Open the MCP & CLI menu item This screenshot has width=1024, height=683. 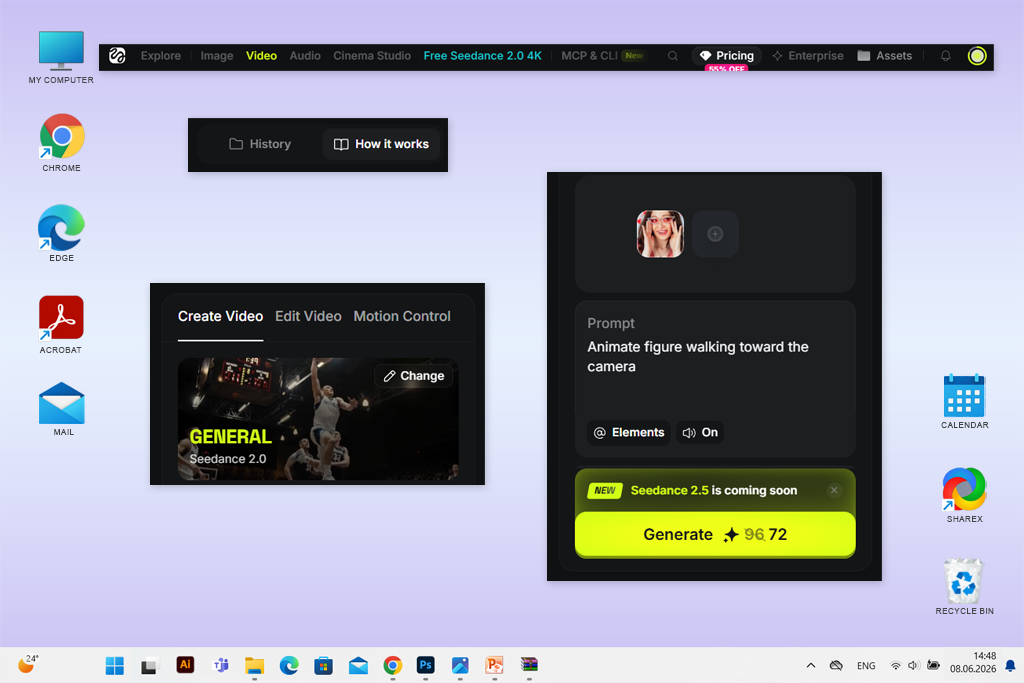(x=602, y=56)
